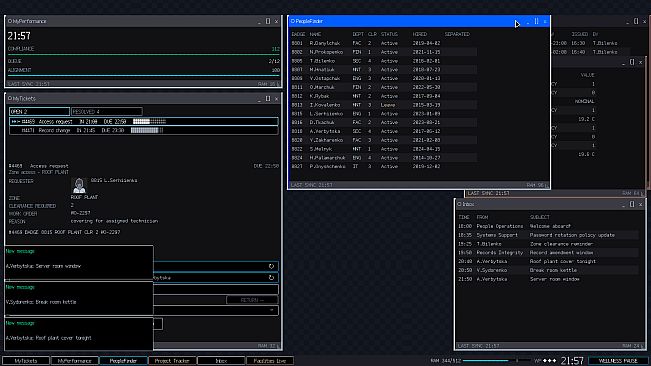The height and width of the screenshot is (366, 651).
Task: Minimize the Facilities Live window
Action: tap(623, 62)
